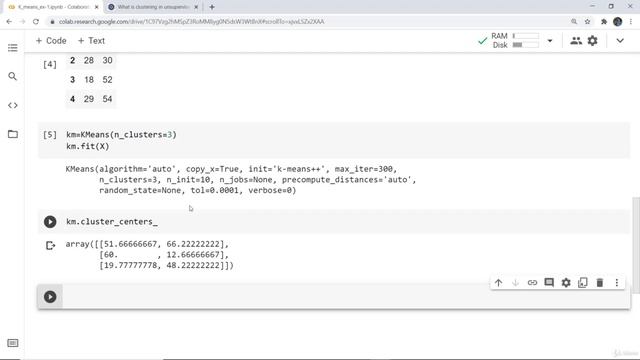Click the array value 12.66666667
The height and width of the screenshot is (360, 640).
193,255
